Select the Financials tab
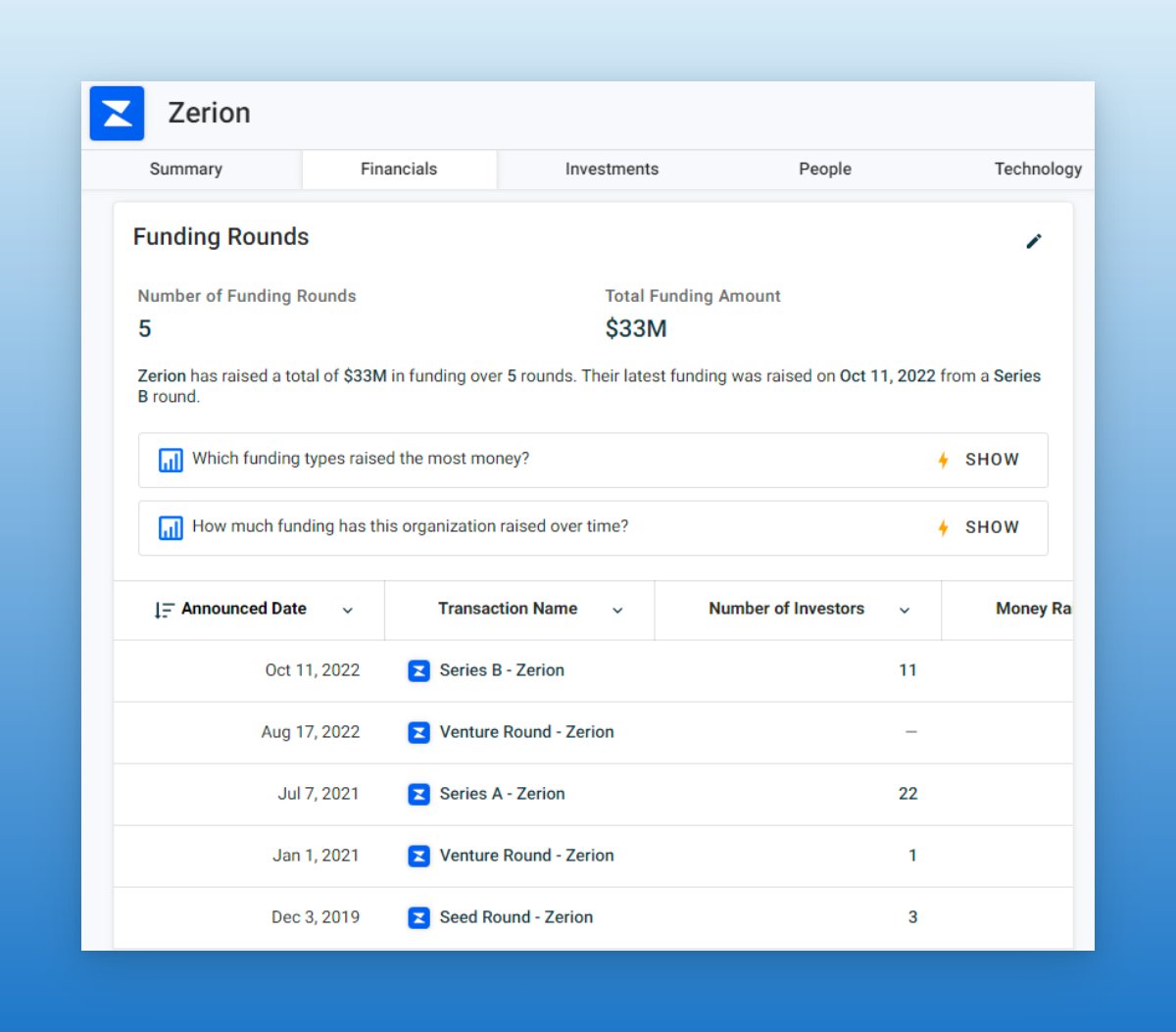1176x1032 pixels. (399, 169)
